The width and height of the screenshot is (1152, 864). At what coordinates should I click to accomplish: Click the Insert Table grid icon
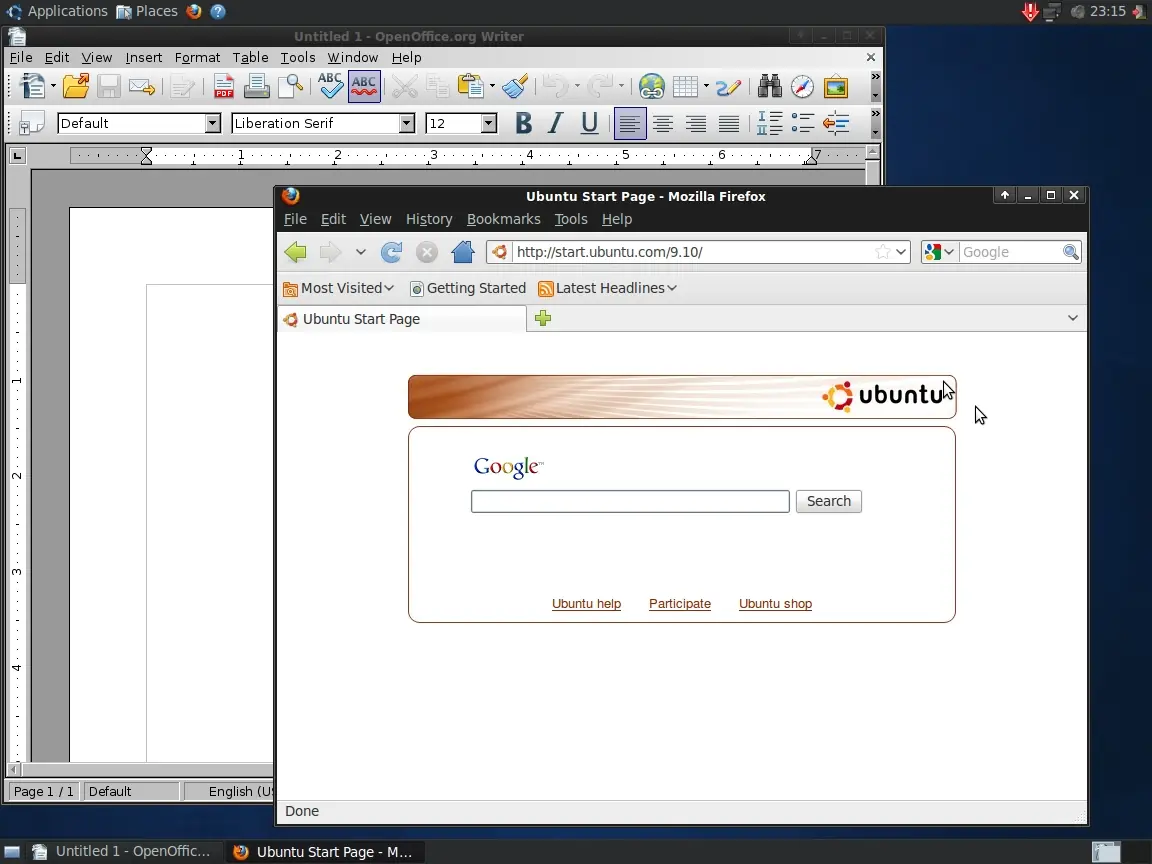pos(685,87)
